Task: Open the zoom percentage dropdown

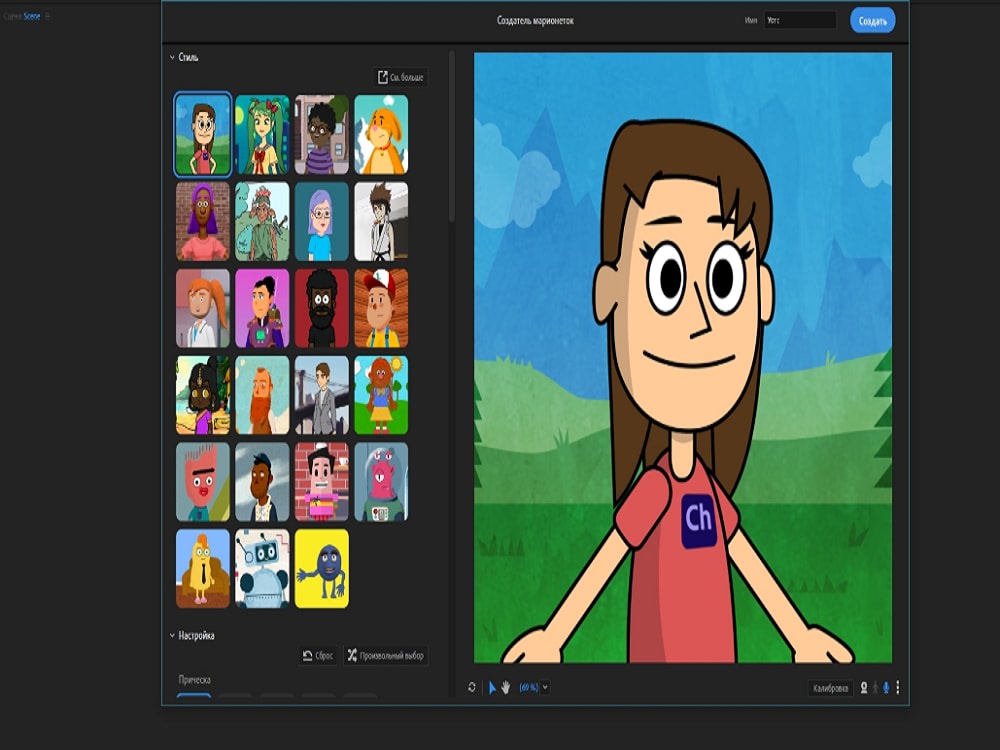Action: 545,687
